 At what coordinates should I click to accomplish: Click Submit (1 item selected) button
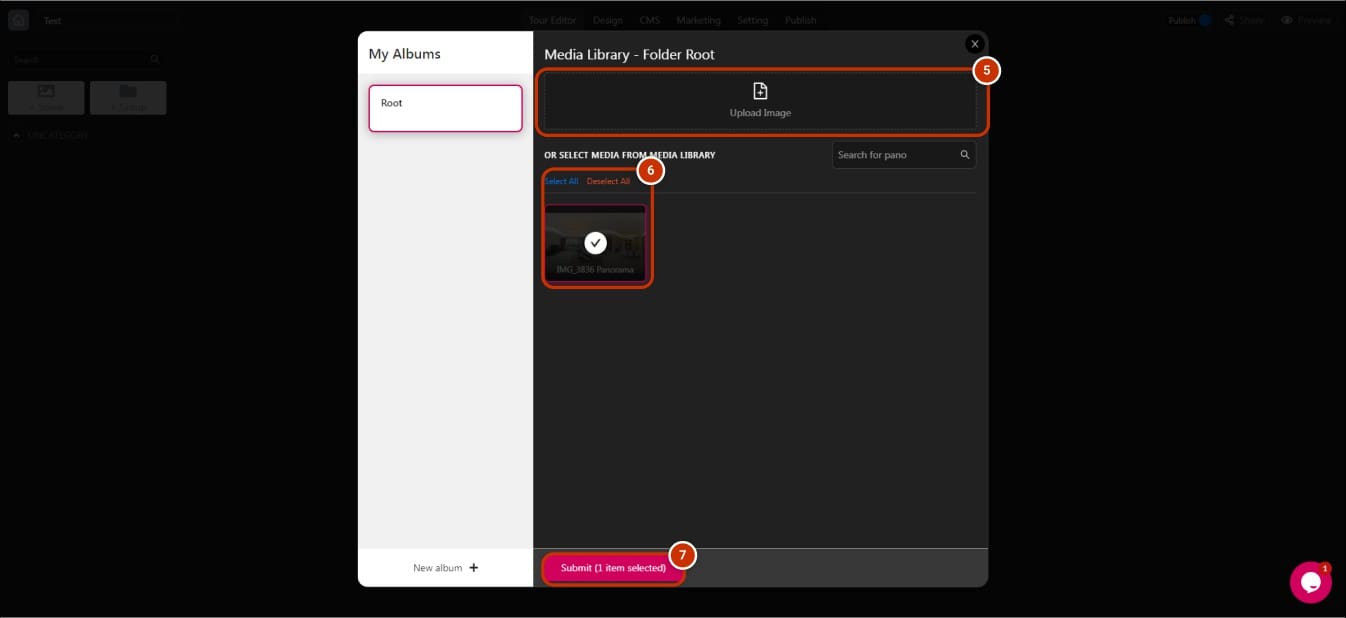pos(613,568)
